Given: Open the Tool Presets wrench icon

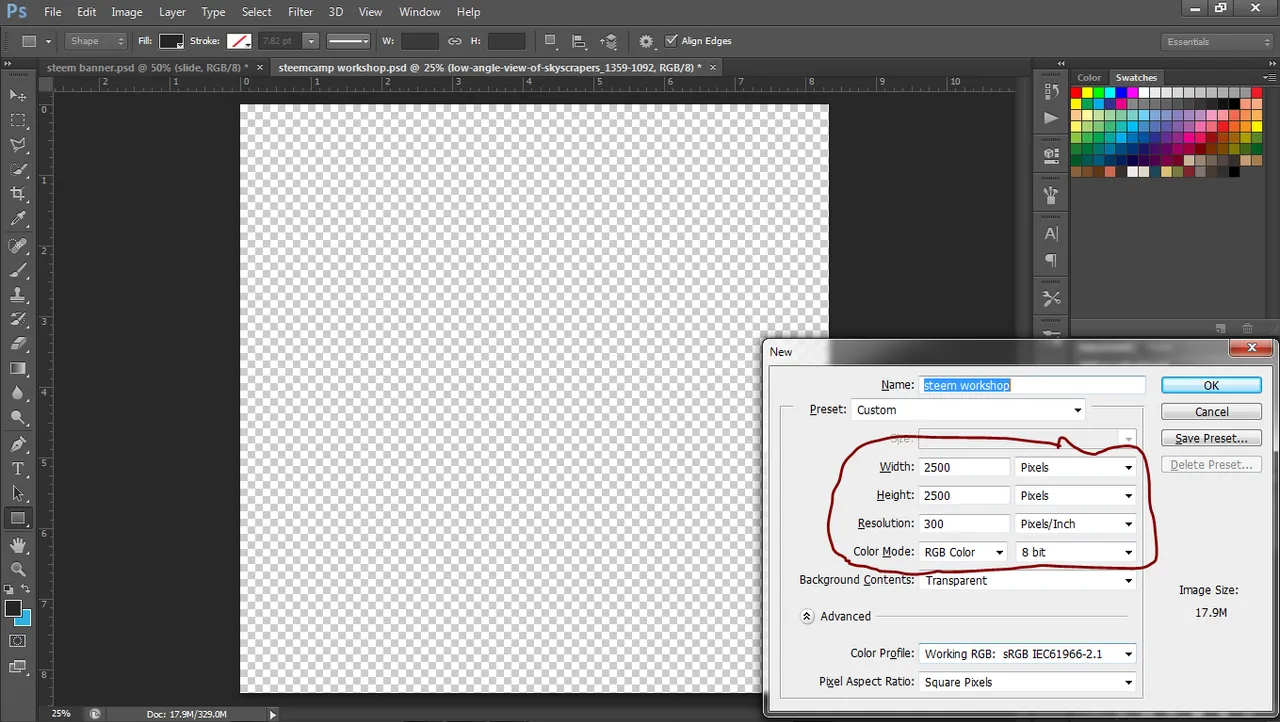Looking at the screenshot, I should [1051, 298].
